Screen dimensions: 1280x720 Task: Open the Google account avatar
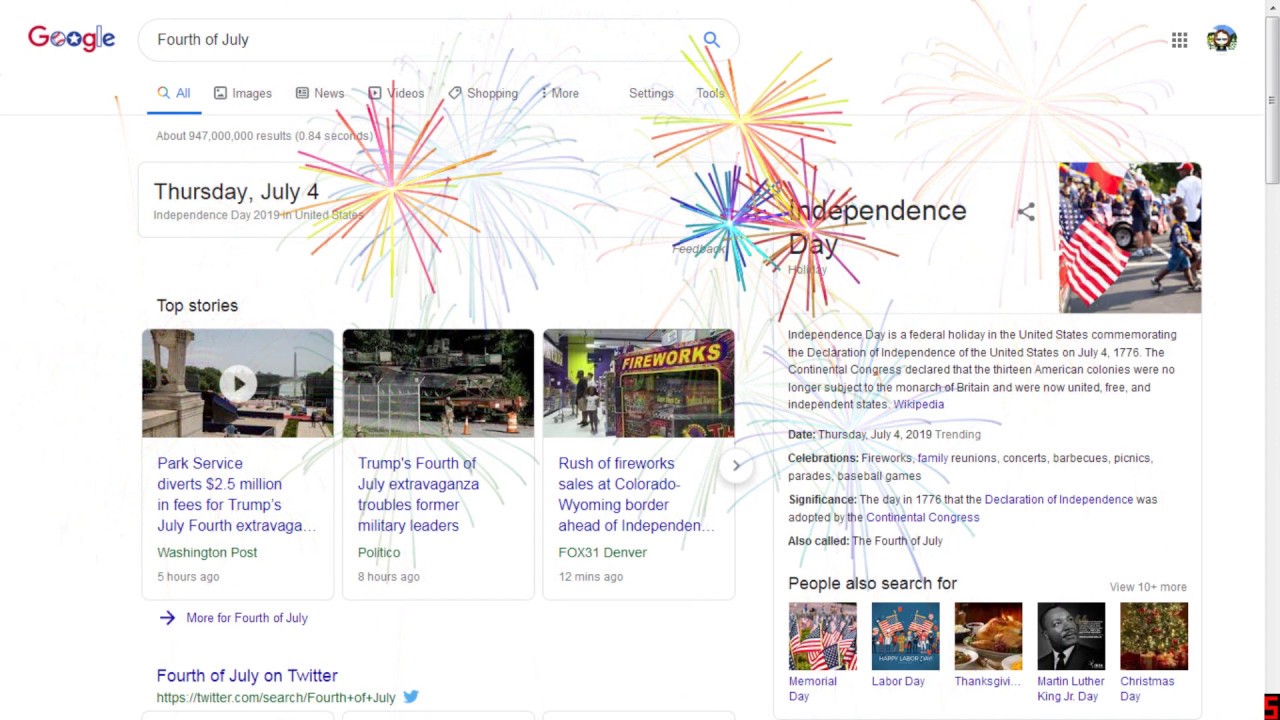1222,40
